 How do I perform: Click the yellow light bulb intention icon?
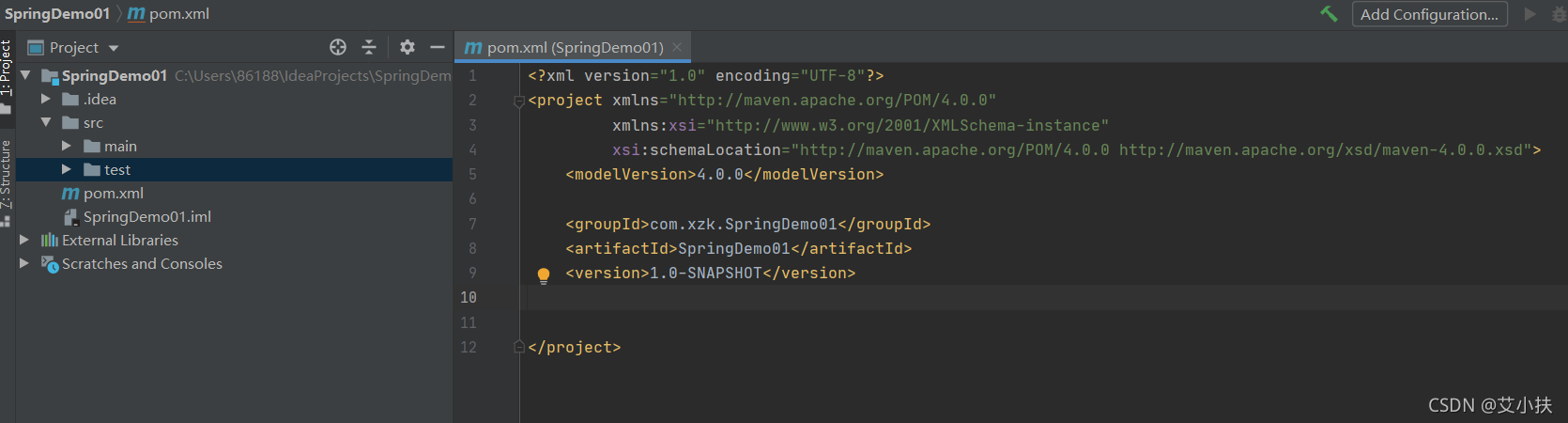(543, 274)
